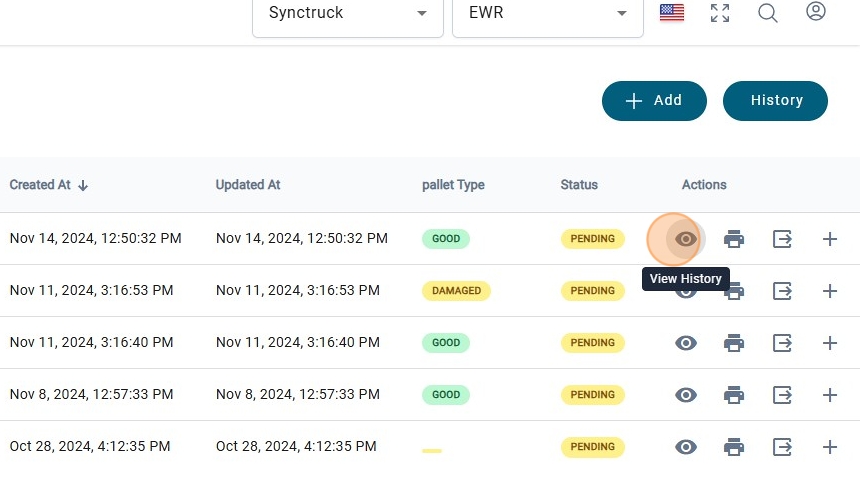Image resolution: width=860 pixels, height=481 pixels.
Task: View history of Nov 14 row
Action: coord(686,239)
